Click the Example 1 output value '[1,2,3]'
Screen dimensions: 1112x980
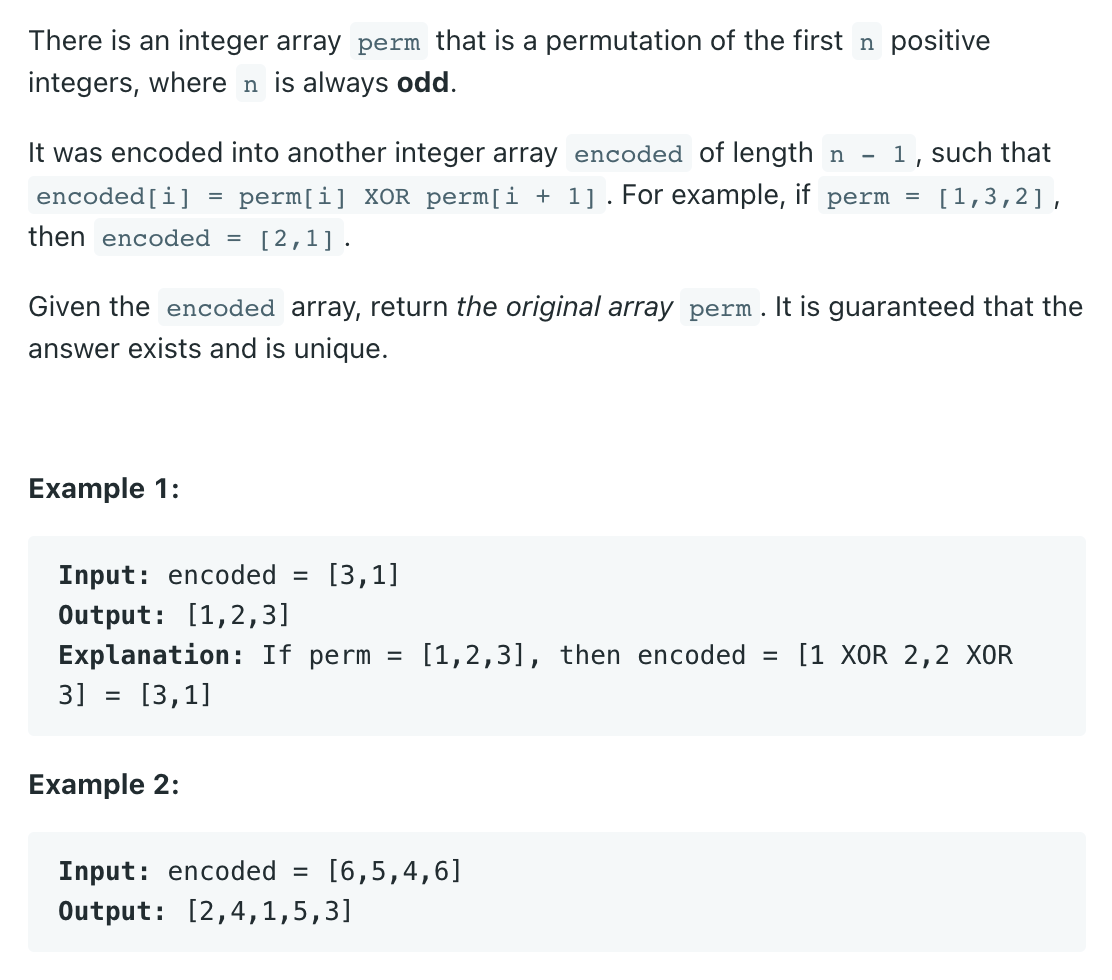tap(238, 615)
